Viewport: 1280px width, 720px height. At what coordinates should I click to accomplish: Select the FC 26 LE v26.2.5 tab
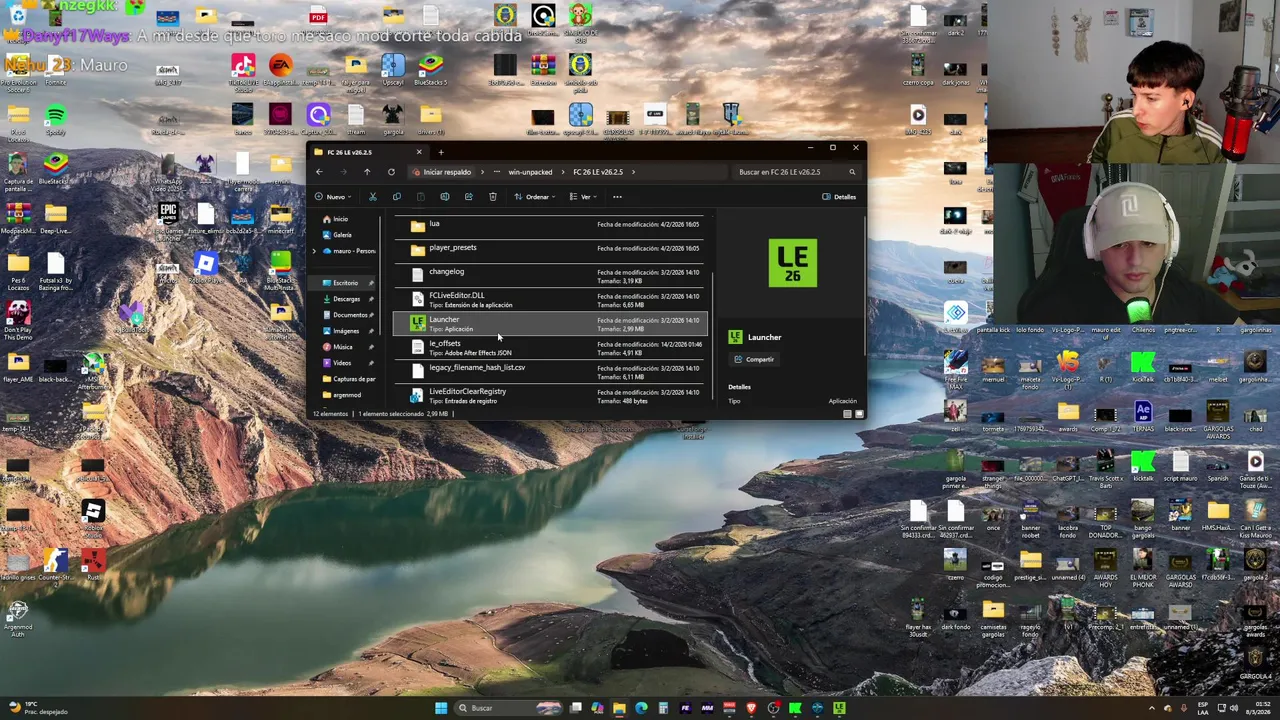tap(367, 152)
